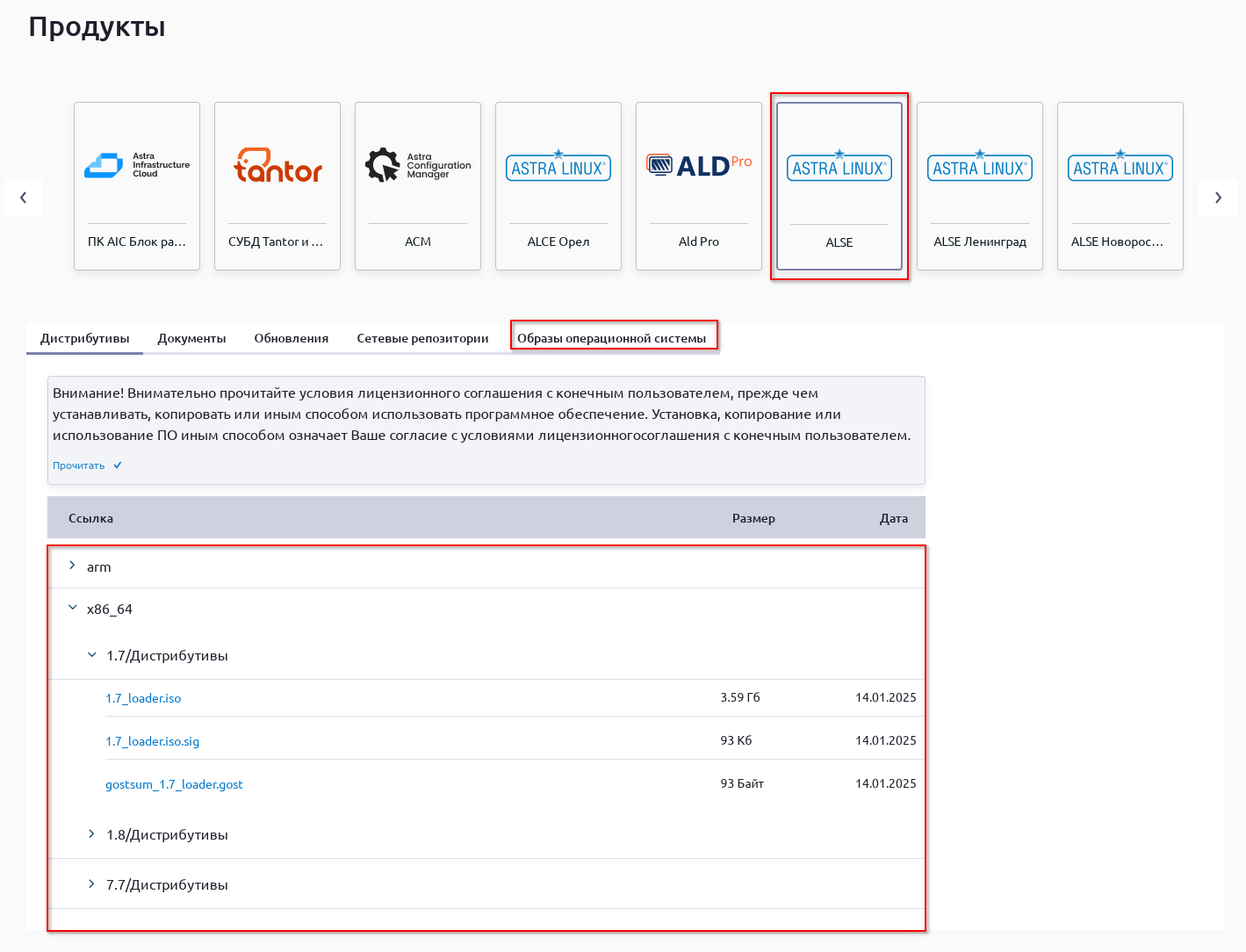Click the Astra Infrastructure Cloud product logo

136,165
